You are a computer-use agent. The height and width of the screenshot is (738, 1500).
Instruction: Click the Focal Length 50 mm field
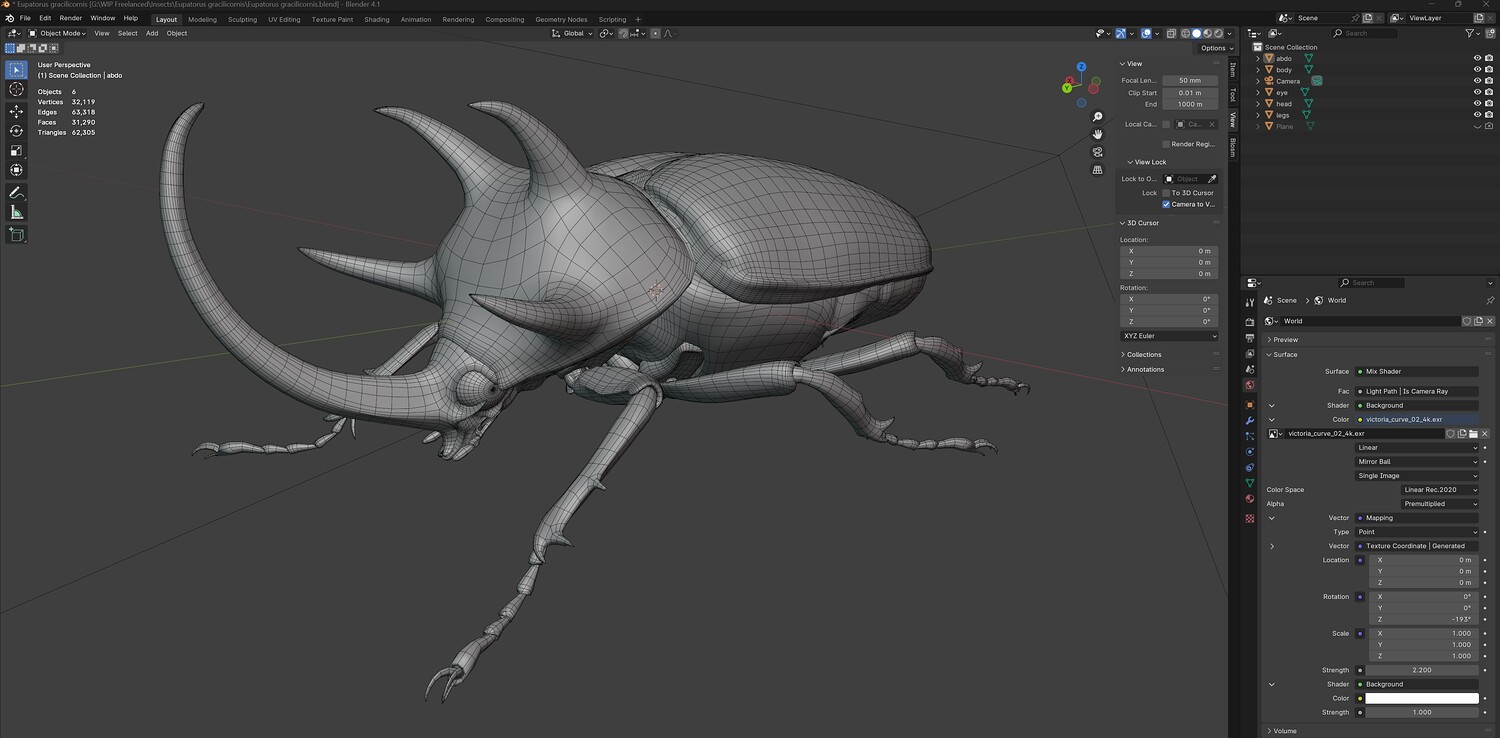click(x=1189, y=80)
